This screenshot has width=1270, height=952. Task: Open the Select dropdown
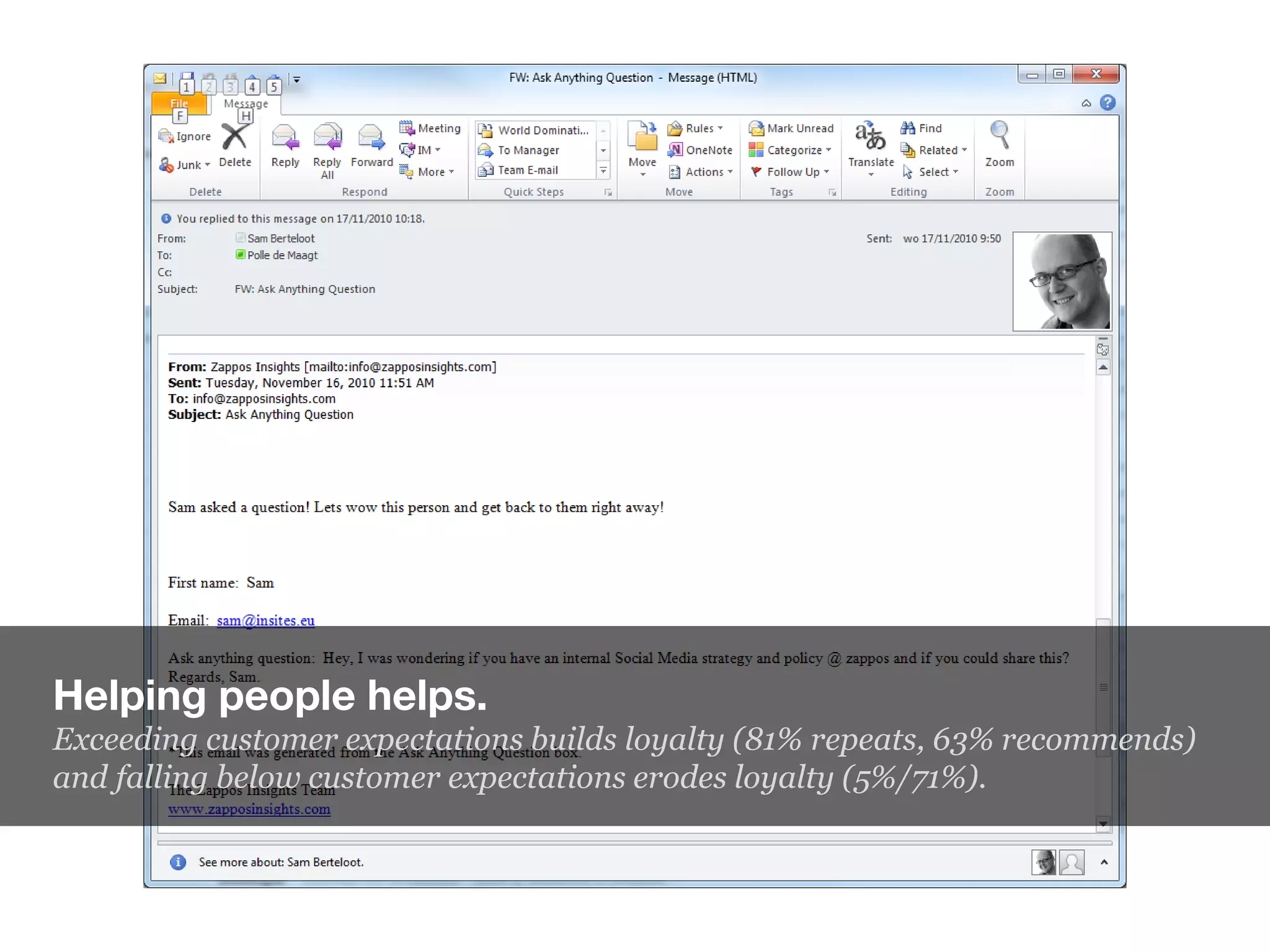pyautogui.click(x=930, y=172)
